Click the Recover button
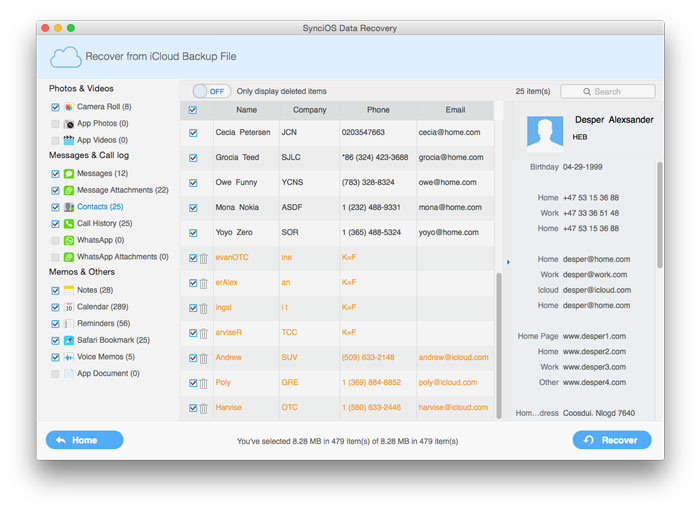 [612, 440]
